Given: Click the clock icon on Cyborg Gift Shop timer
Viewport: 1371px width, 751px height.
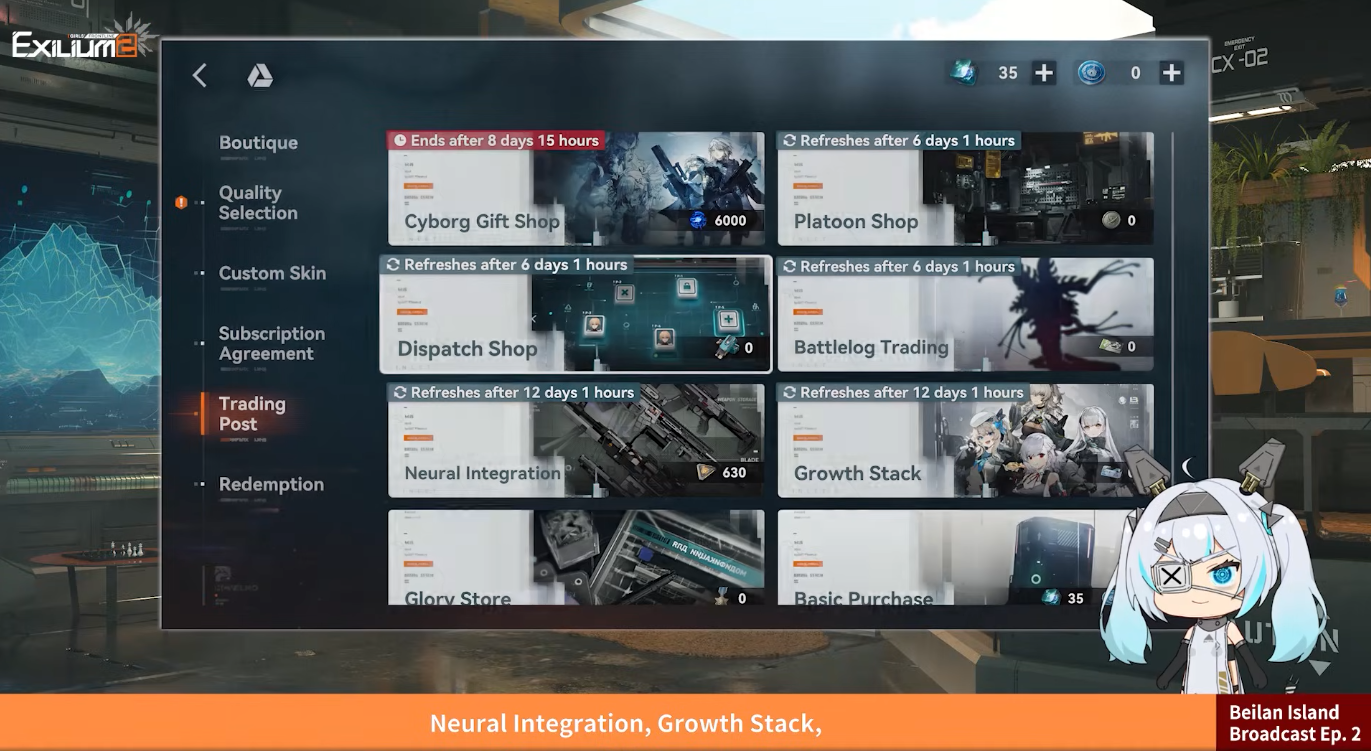Looking at the screenshot, I should pos(400,141).
